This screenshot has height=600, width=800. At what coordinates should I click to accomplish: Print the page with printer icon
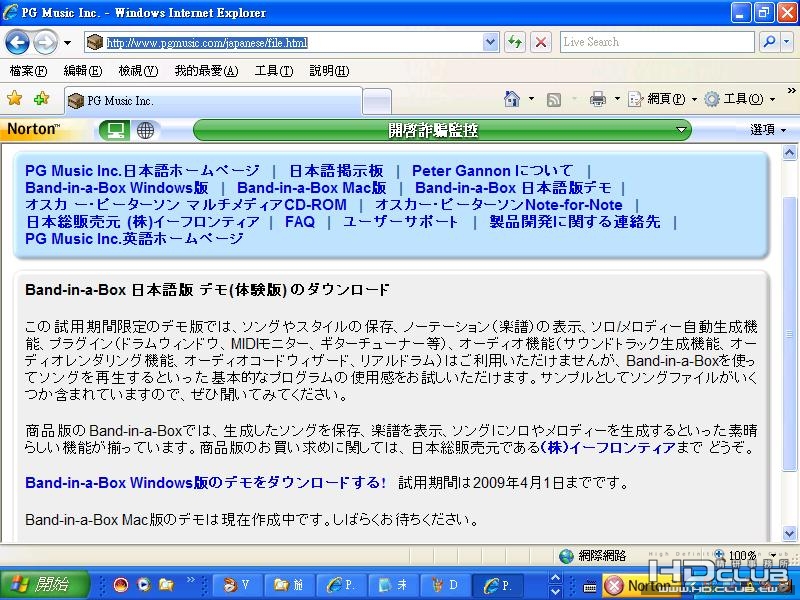(x=597, y=98)
